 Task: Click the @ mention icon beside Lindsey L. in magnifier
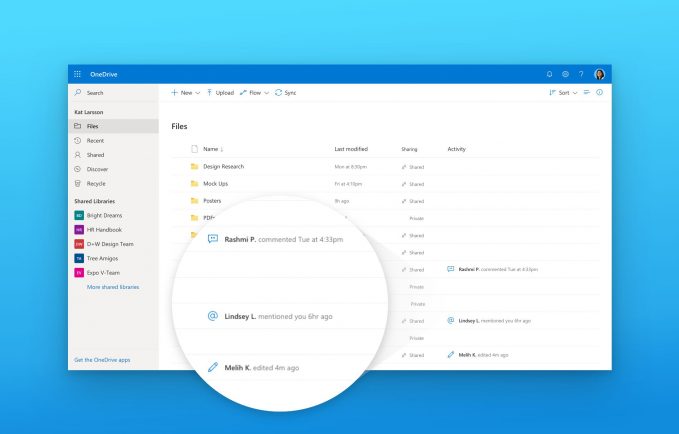[213, 316]
